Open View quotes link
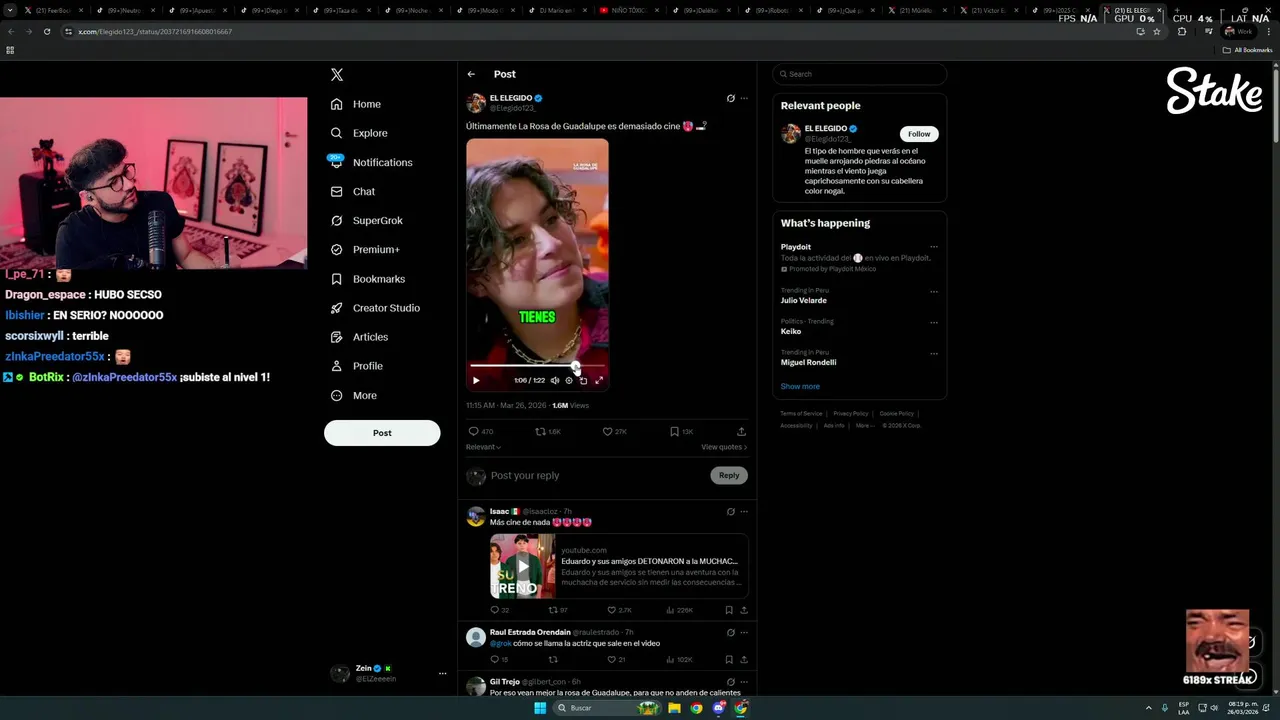Screen dimensions: 1280x720 click(x=724, y=447)
